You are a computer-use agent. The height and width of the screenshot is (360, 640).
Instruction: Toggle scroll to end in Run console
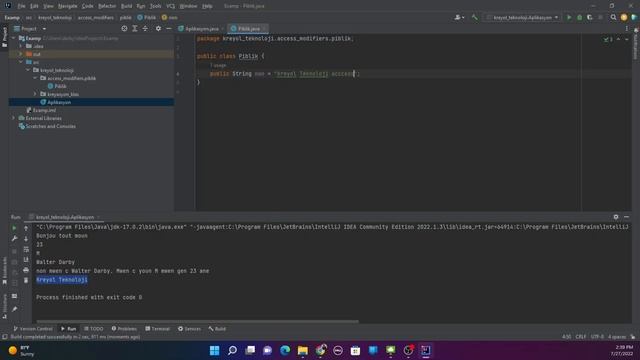(26, 260)
